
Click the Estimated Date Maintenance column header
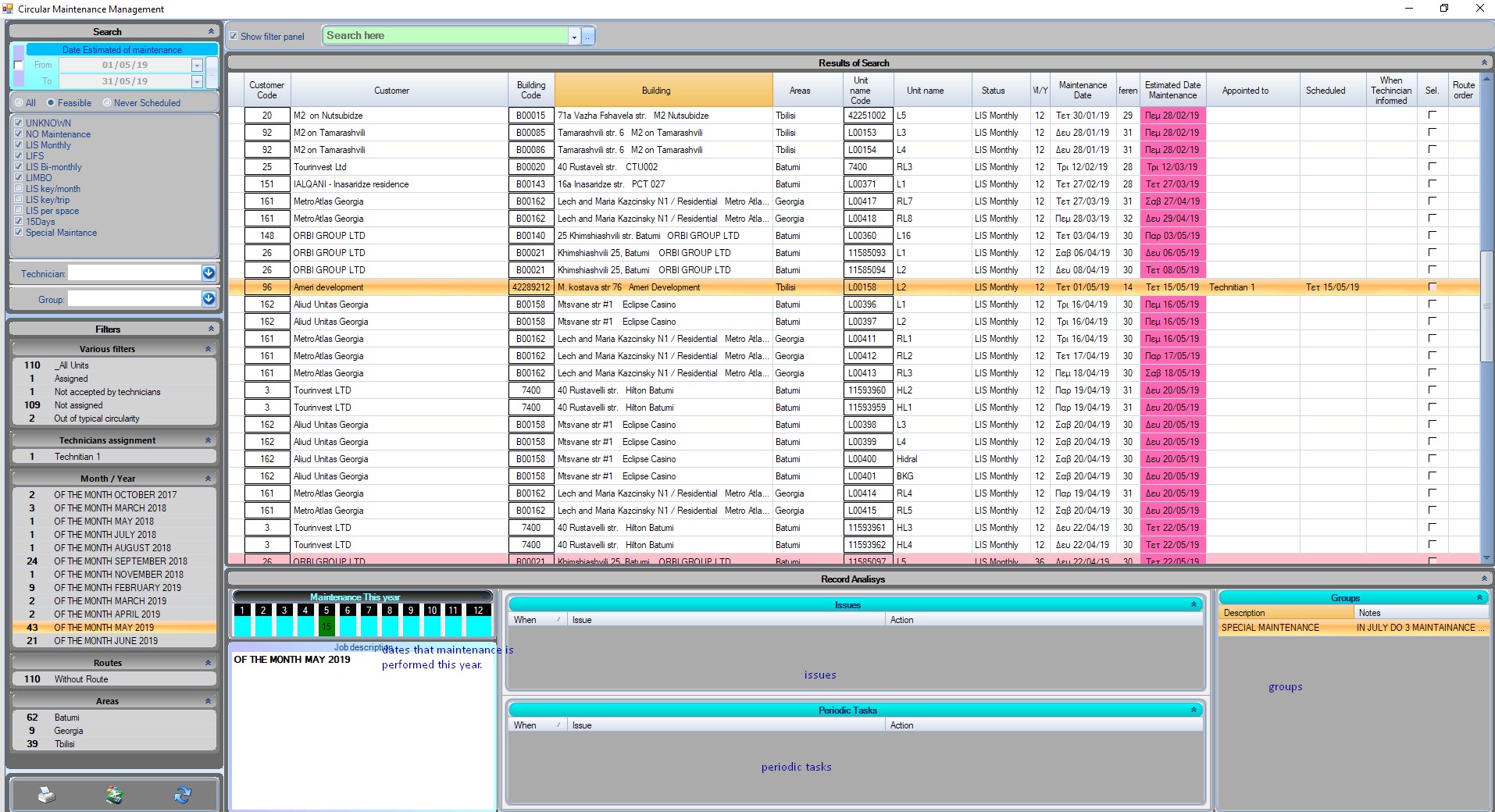[x=1172, y=91]
